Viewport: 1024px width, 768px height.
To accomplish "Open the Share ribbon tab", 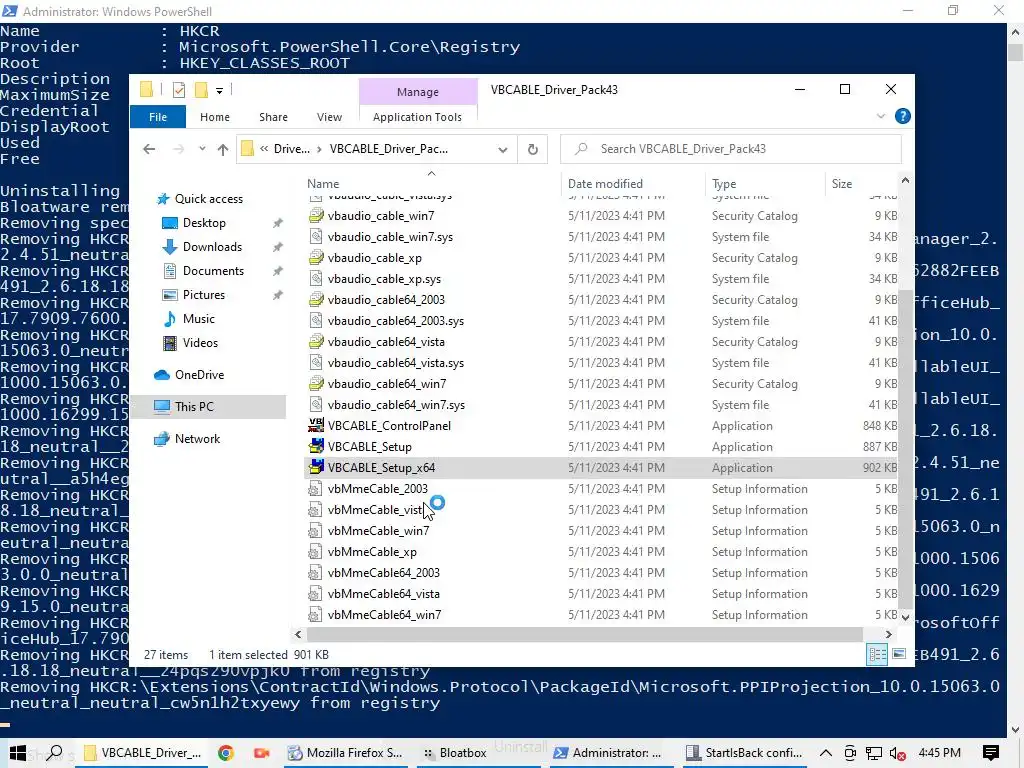I will click(x=273, y=117).
